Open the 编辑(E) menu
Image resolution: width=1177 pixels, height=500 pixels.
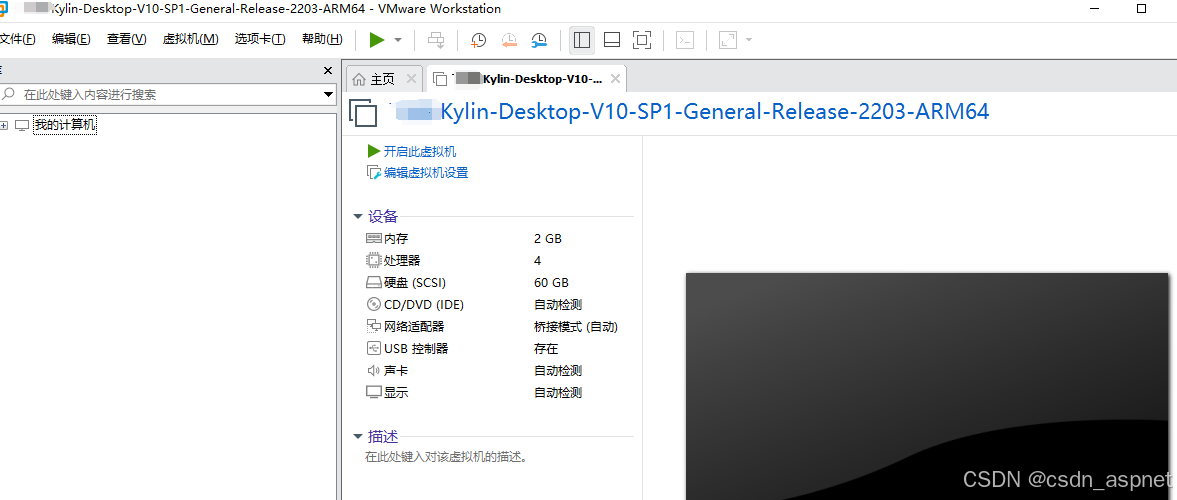tap(71, 40)
